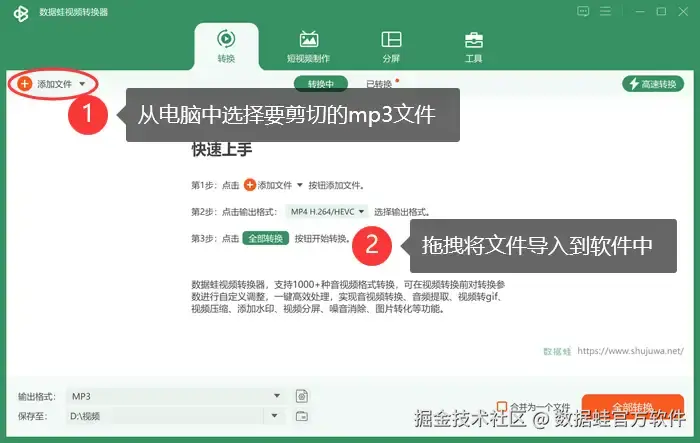Click the orange 全部转换 button
The image size is (700, 443).
coord(633,407)
